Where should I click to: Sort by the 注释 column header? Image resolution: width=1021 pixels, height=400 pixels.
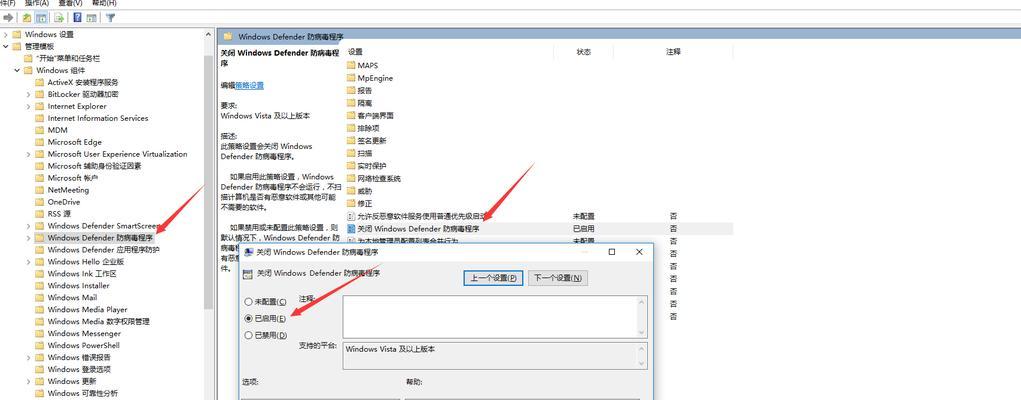coord(673,51)
